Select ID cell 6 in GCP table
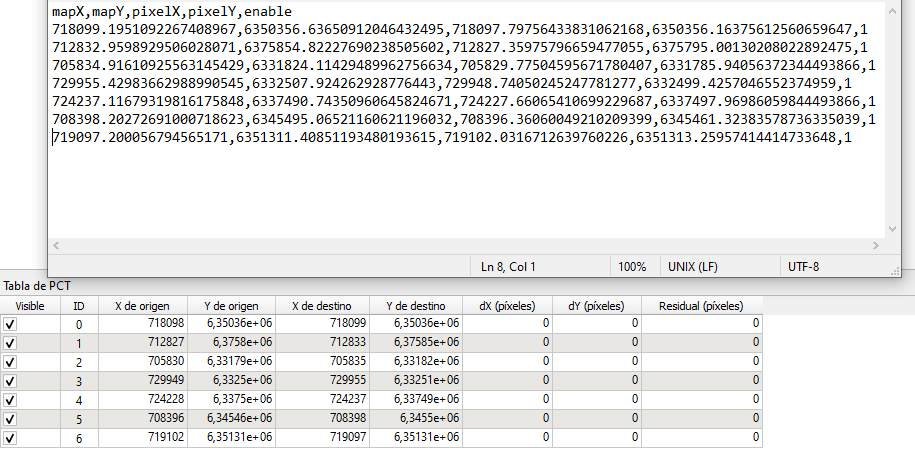 pos(79,438)
